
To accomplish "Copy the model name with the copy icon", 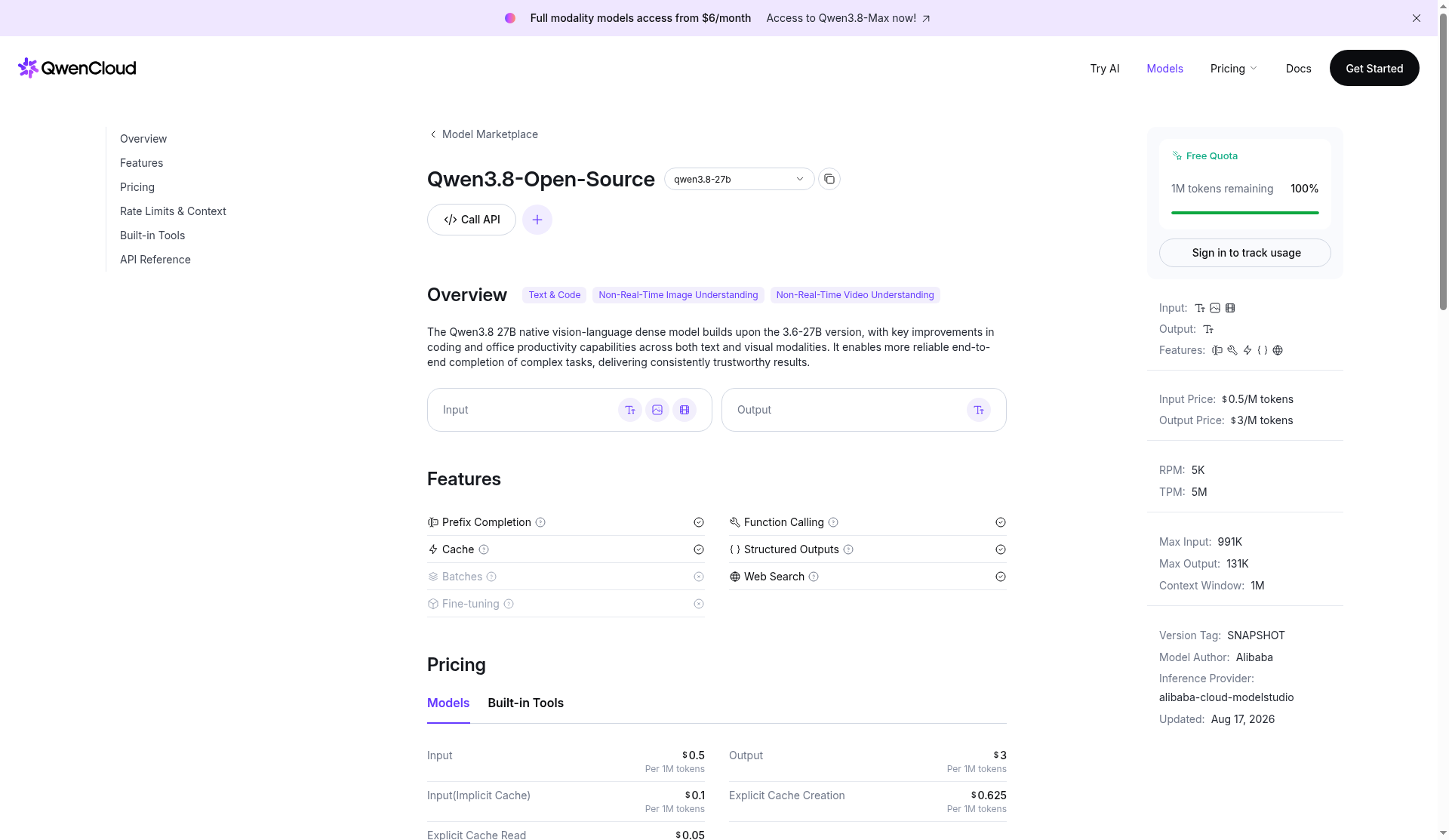I will pos(829,179).
